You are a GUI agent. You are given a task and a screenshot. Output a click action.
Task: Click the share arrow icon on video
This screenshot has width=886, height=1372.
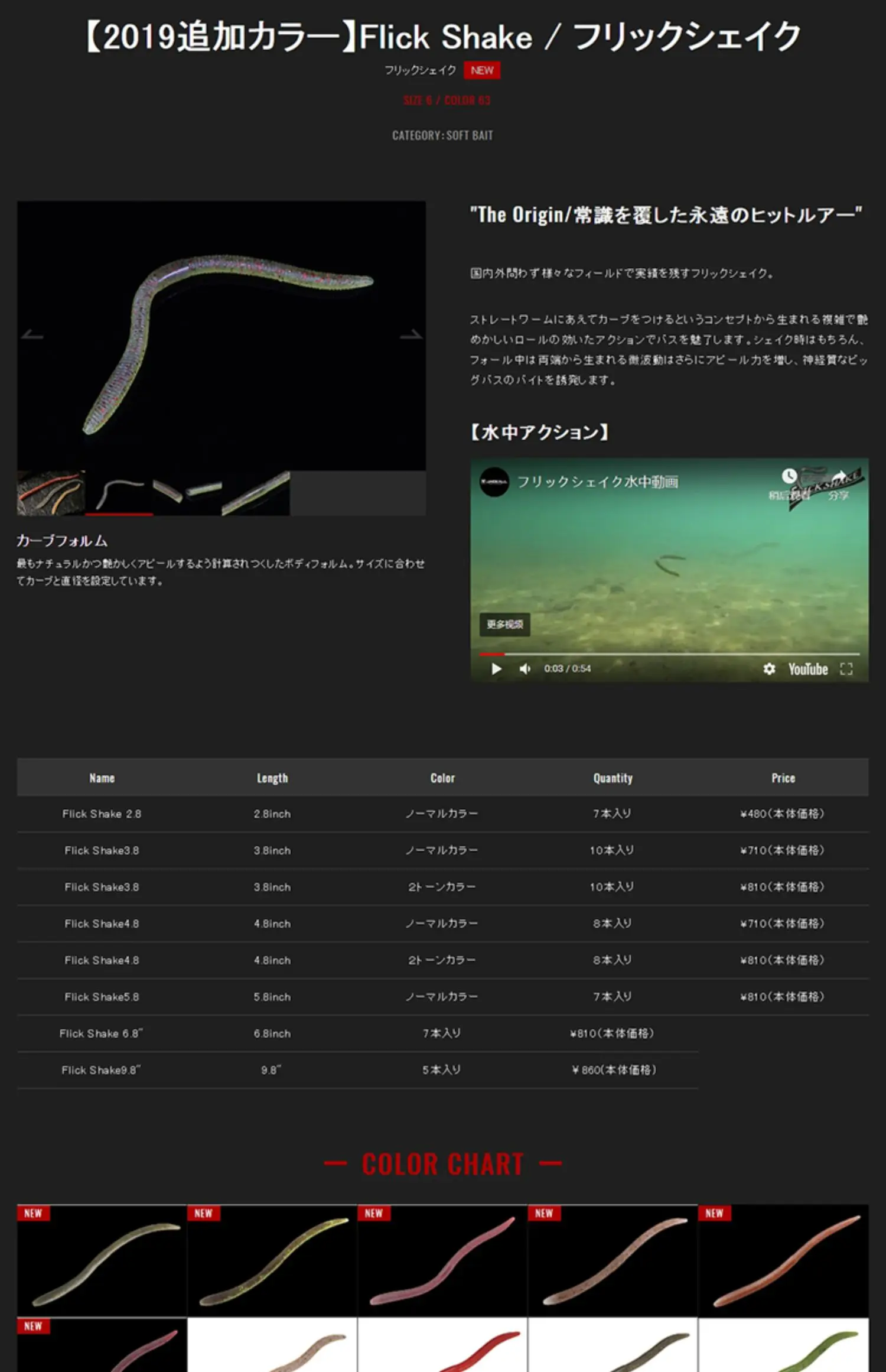click(x=839, y=477)
